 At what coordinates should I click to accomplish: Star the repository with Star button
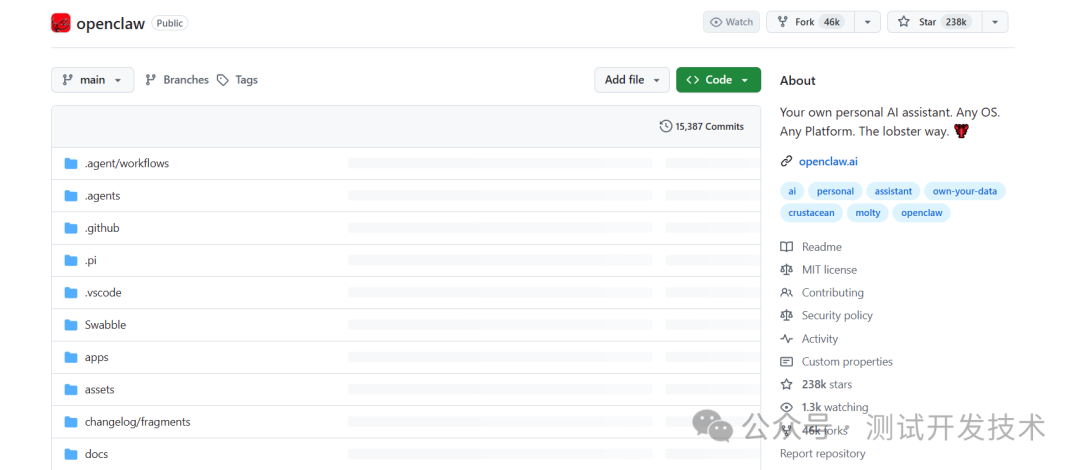click(935, 22)
